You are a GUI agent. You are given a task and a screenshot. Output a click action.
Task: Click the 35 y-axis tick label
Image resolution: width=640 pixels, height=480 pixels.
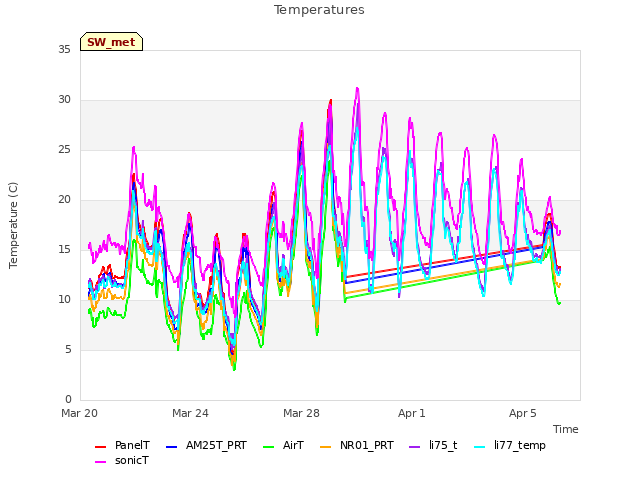(64, 49)
